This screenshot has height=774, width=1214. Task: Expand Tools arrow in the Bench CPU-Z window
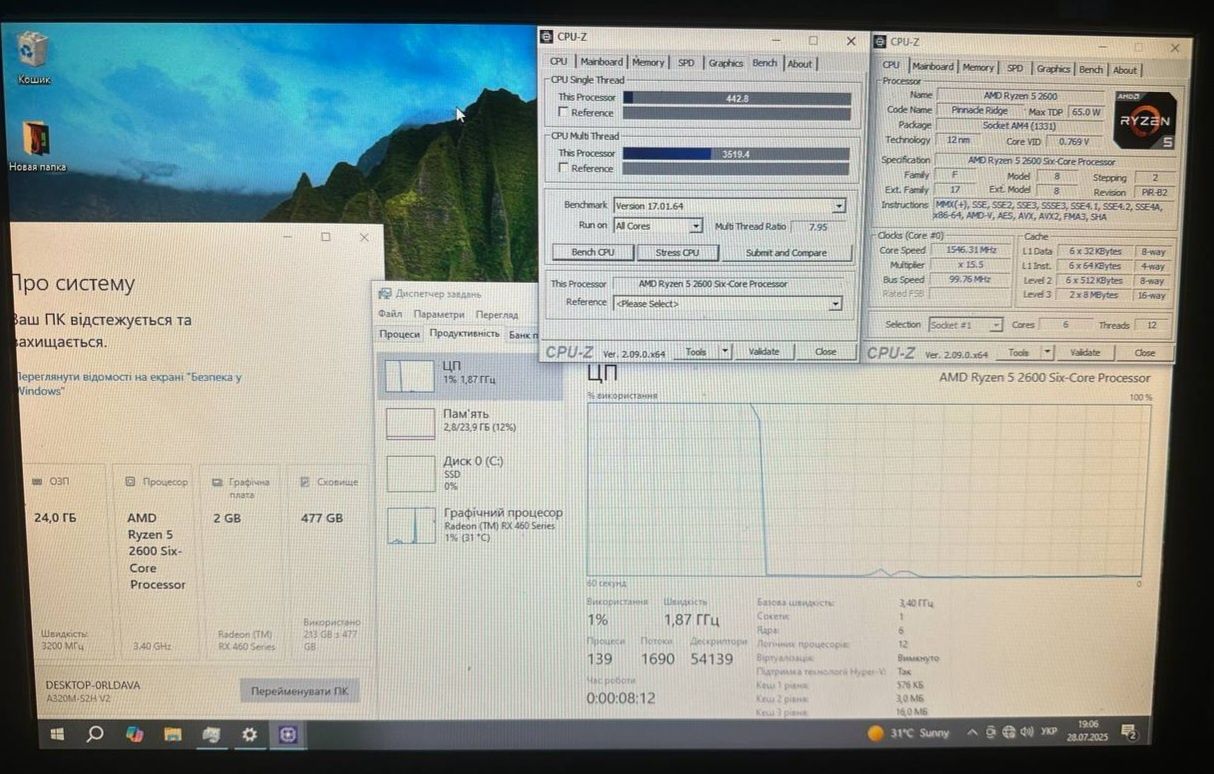(x=726, y=352)
